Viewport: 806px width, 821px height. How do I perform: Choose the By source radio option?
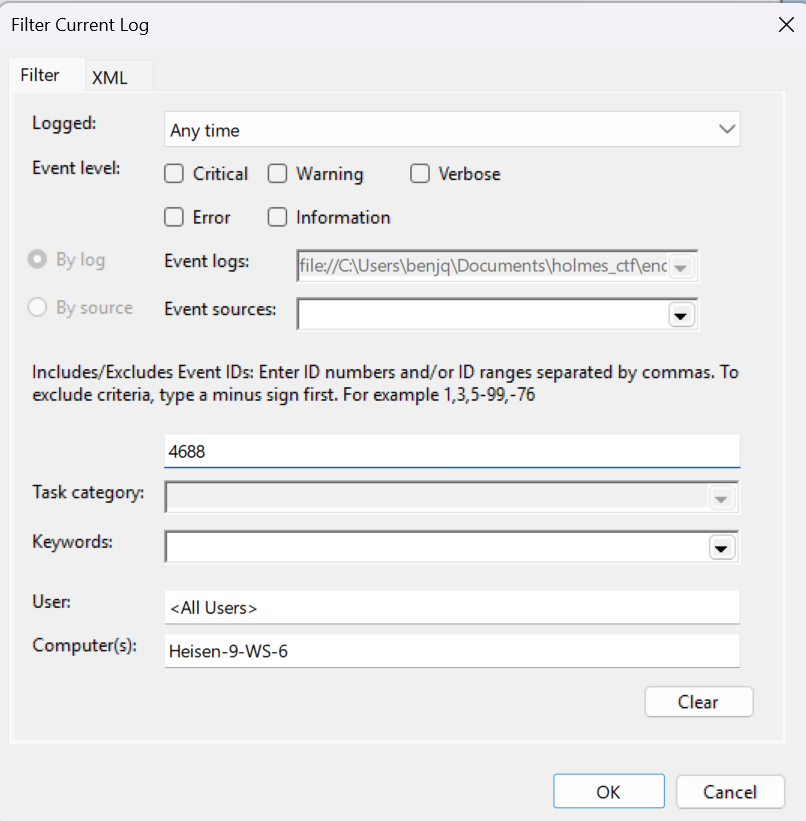point(38,308)
